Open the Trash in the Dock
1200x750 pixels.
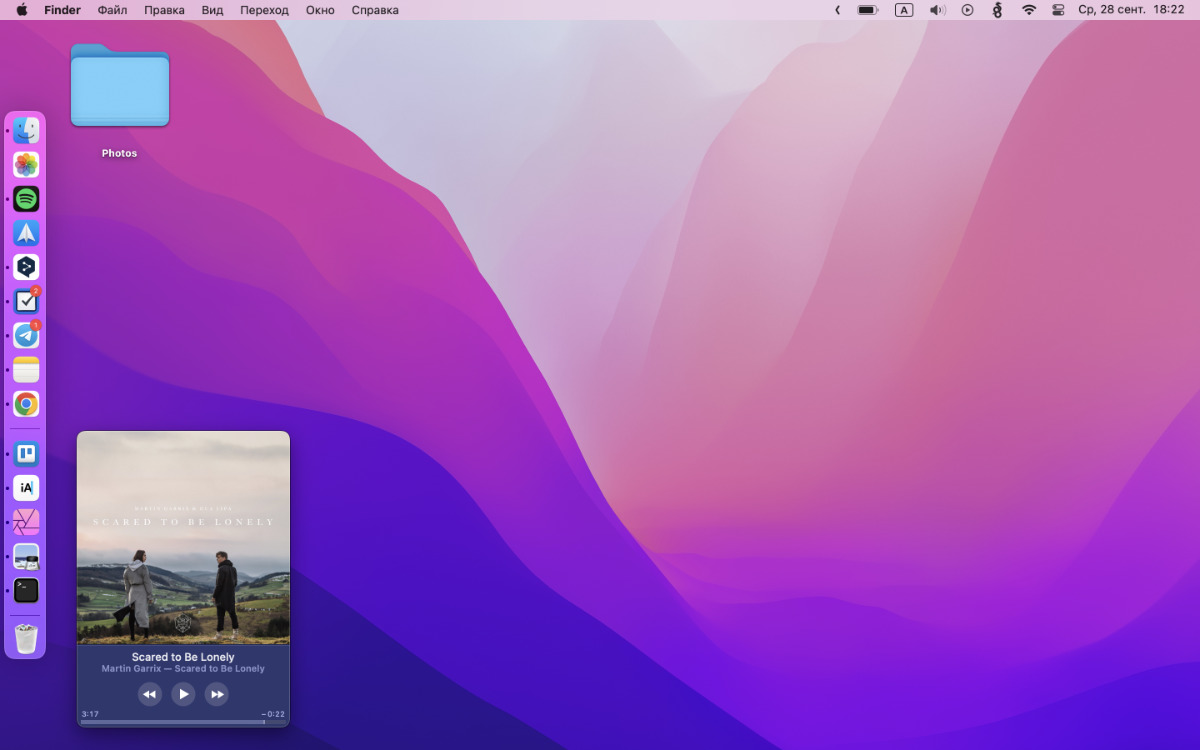coord(26,638)
